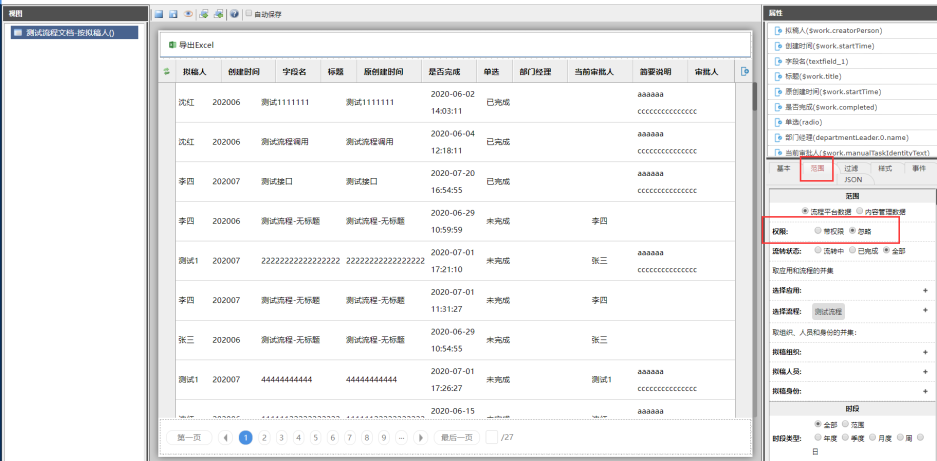Click the blue help question-mark icon

tap(234, 15)
